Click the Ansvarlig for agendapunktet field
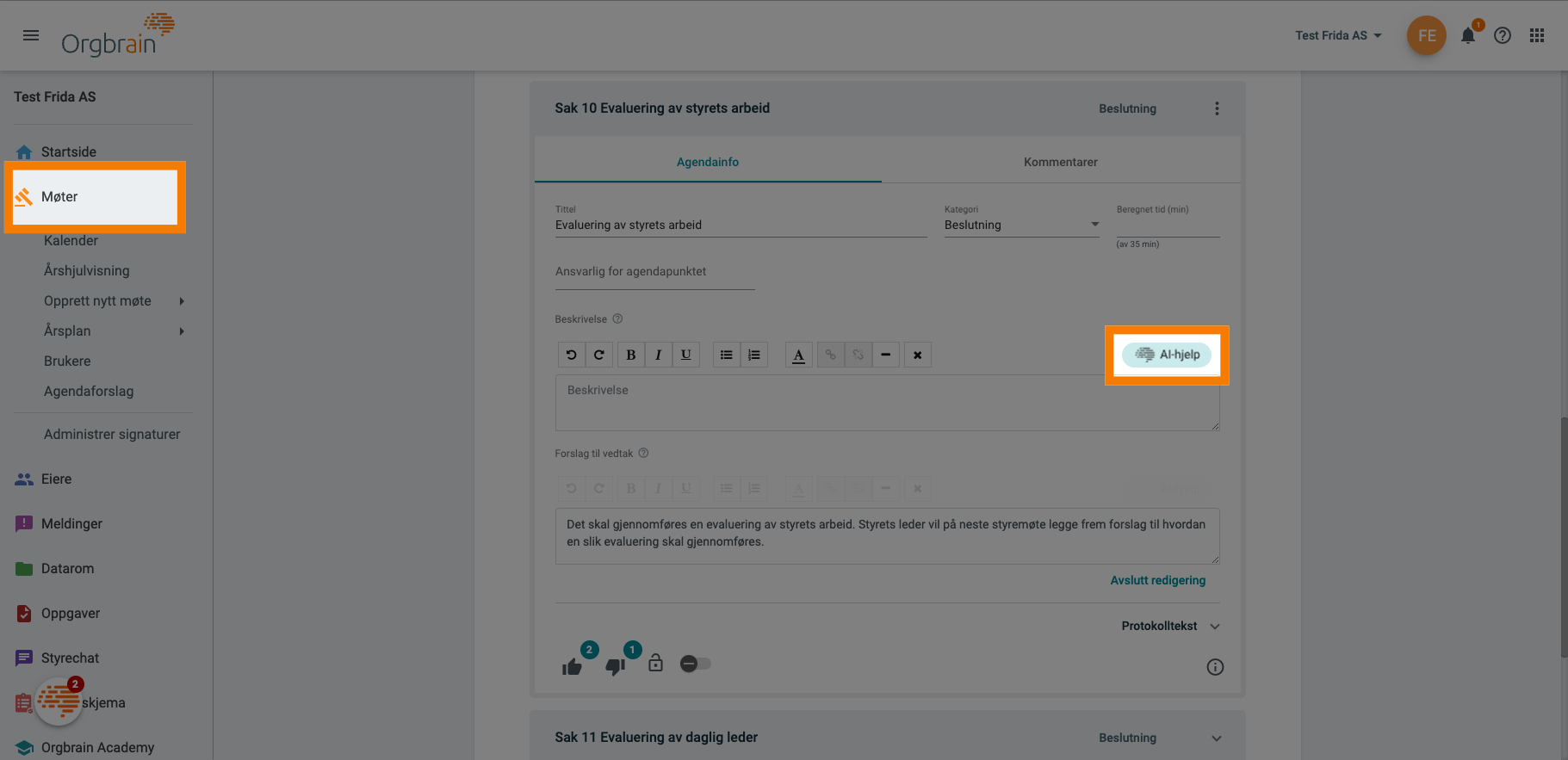Image resolution: width=1568 pixels, height=760 pixels. (x=655, y=272)
